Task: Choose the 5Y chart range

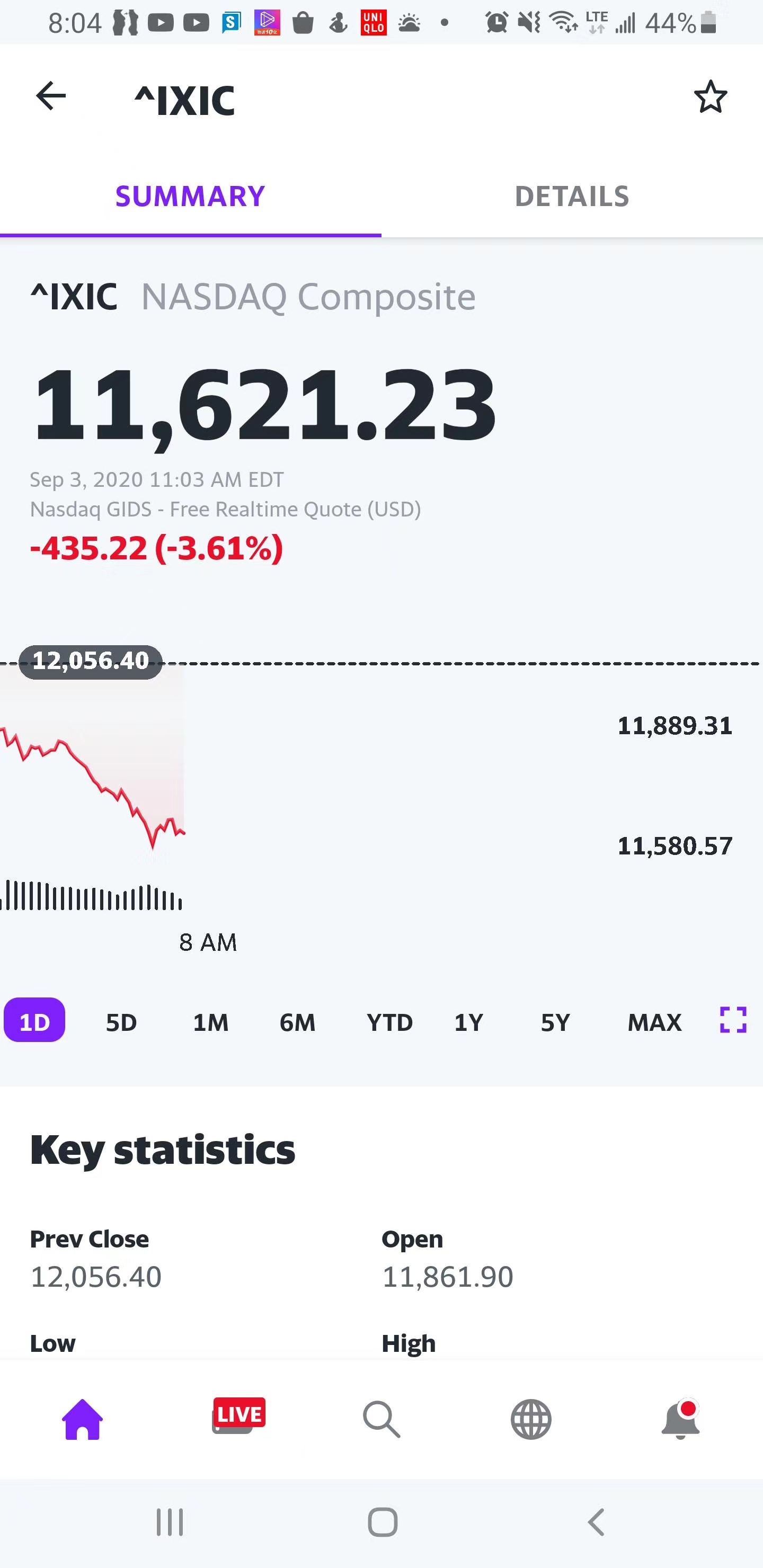Action: coord(555,1022)
